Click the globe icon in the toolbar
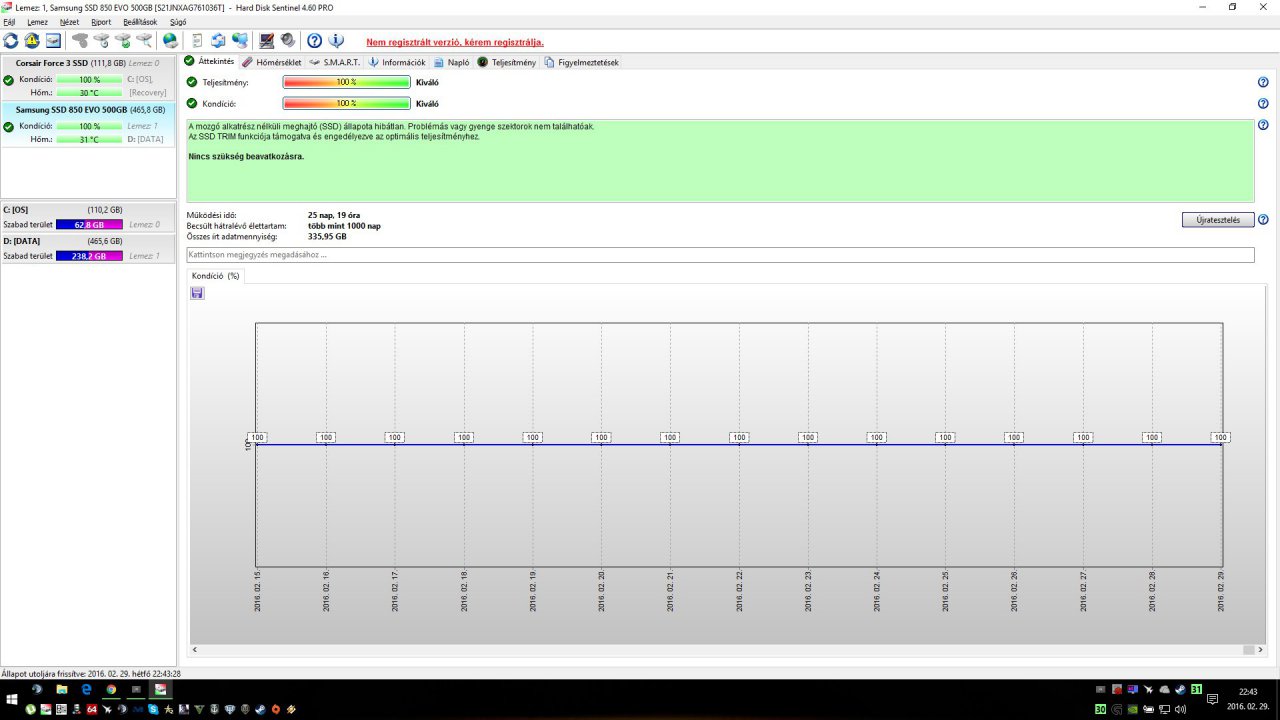This screenshot has height=720, width=1280. pos(170,41)
